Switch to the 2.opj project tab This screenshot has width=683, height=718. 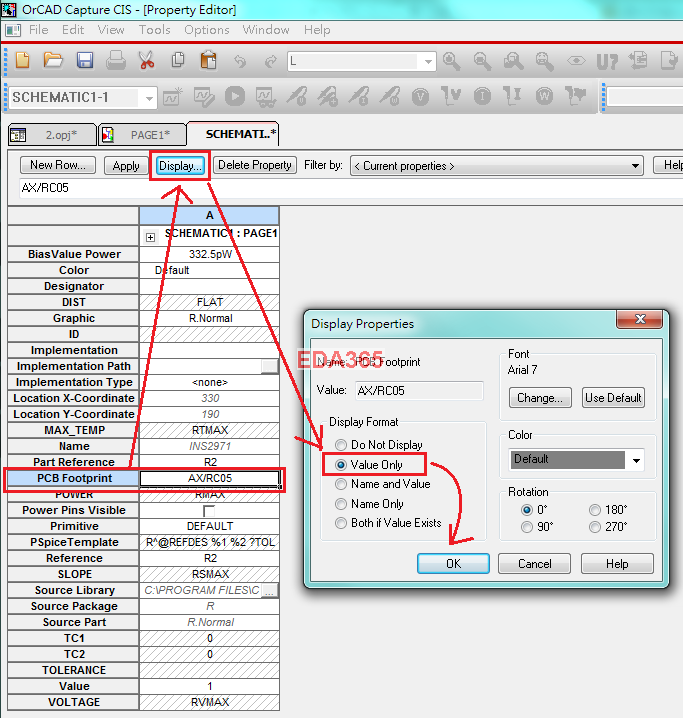coord(52,135)
